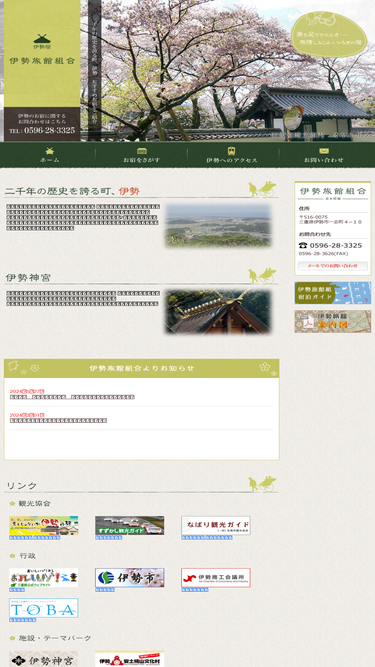Click the 伊勢神宮 banner under facilities
The image size is (375, 667).
[x=44, y=659]
